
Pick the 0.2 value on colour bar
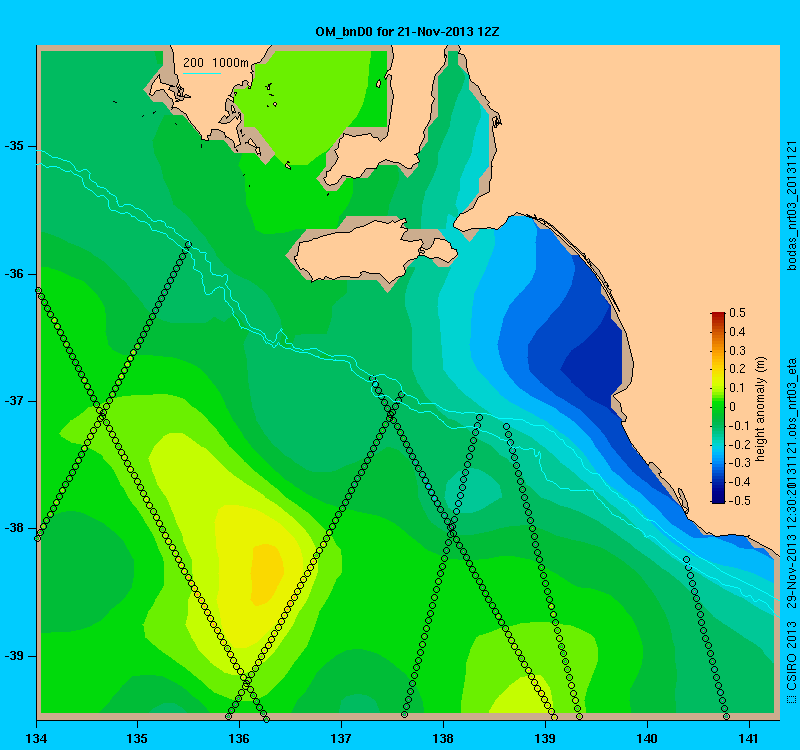tap(737, 369)
